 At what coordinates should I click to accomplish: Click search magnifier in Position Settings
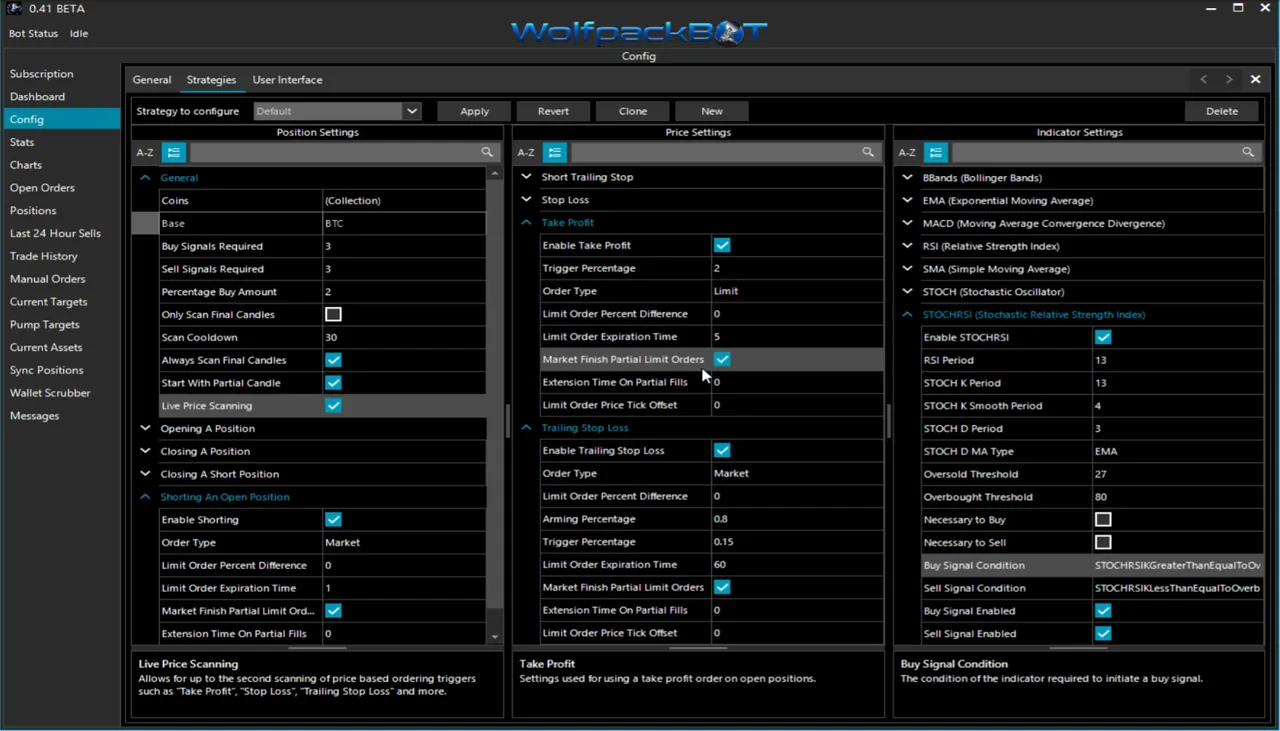(487, 152)
